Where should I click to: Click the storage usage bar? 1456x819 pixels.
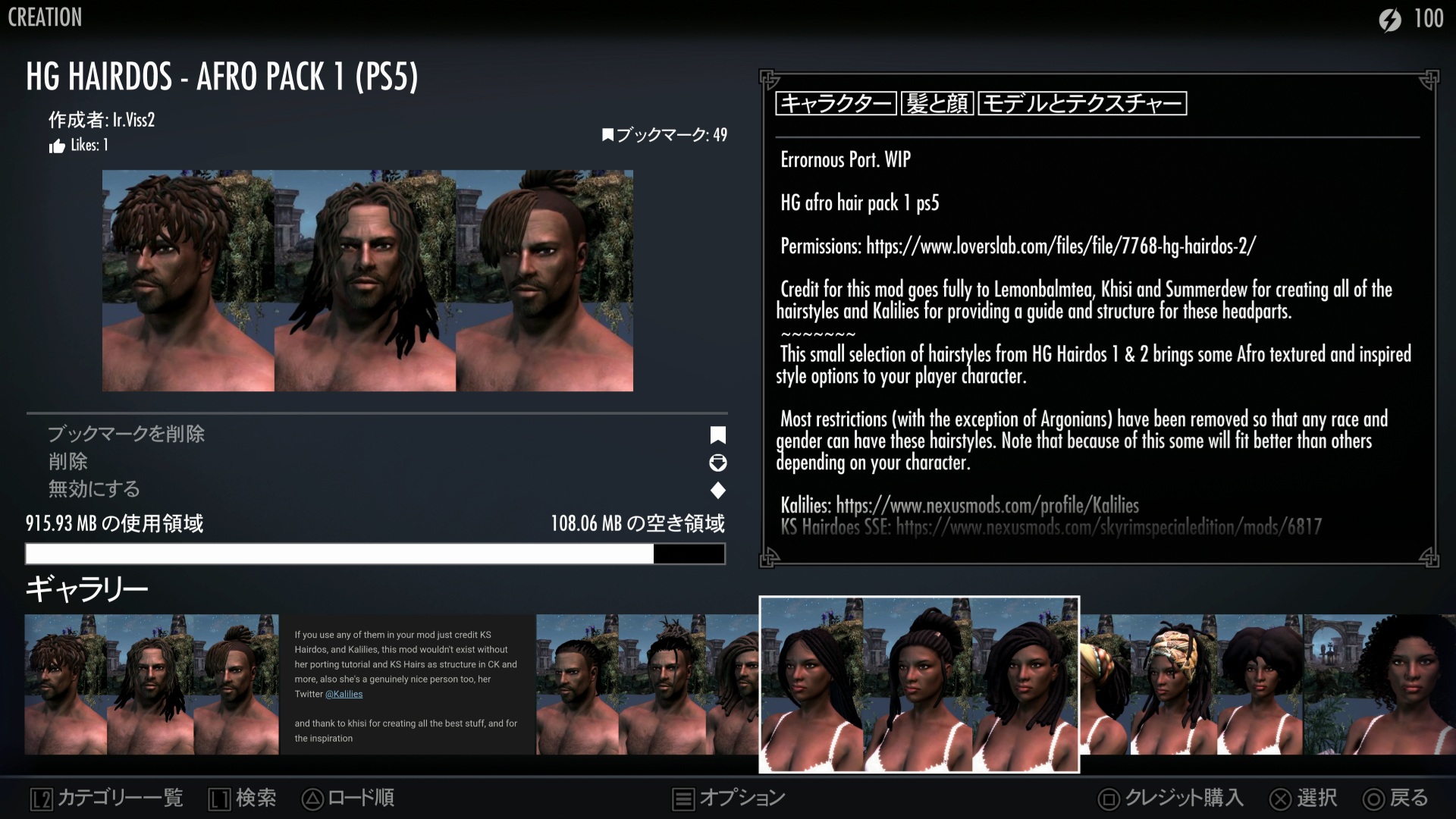click(375, 554)
